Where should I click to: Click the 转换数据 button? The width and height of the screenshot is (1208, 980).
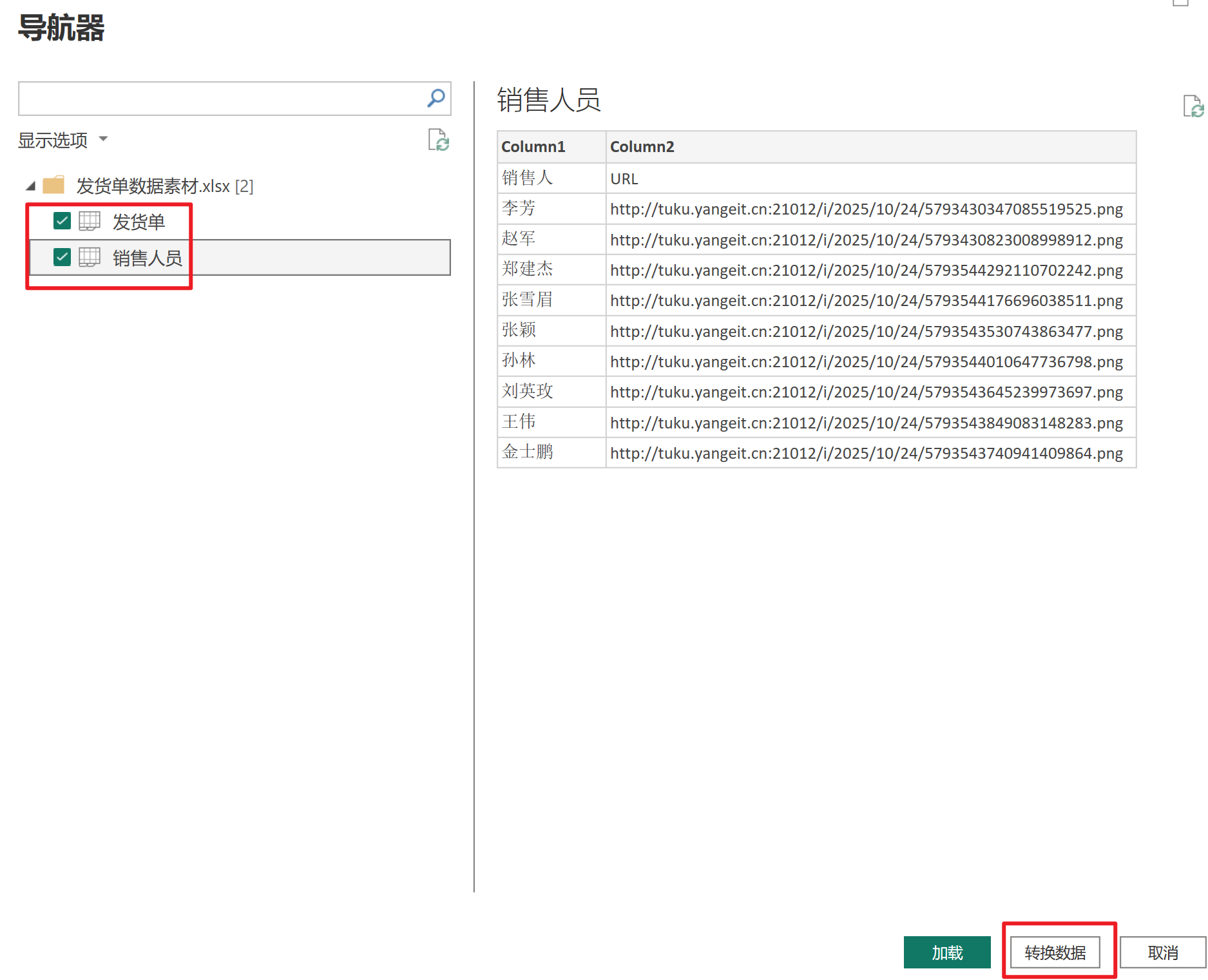(1055, 952)
